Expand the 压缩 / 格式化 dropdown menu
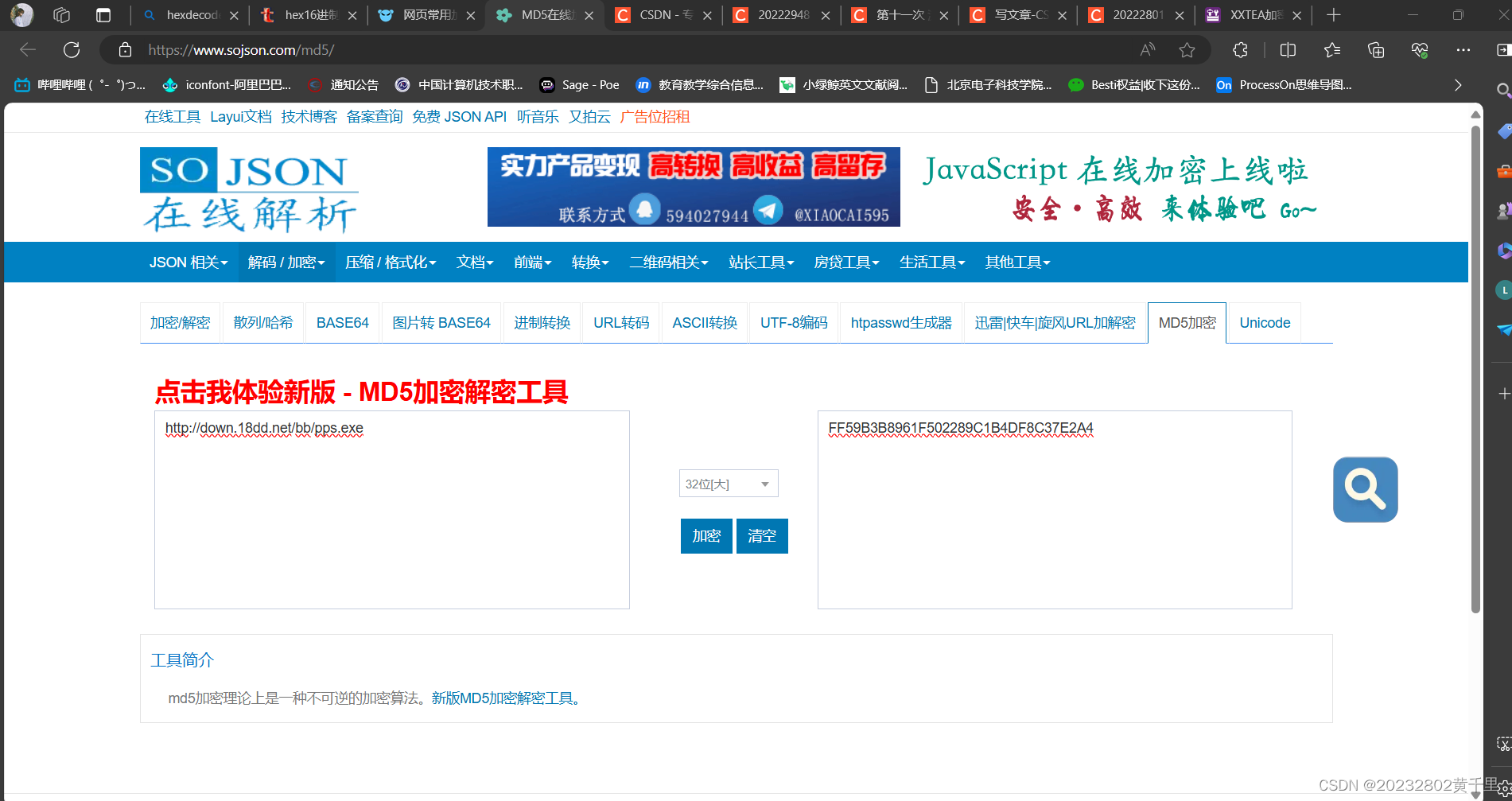This screenshot has width=1512, height=801. (391, 262)
